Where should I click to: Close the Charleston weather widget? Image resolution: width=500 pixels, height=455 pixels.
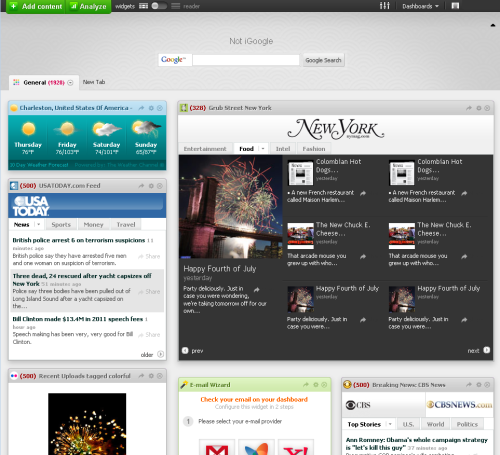click(x=160, y=108)
